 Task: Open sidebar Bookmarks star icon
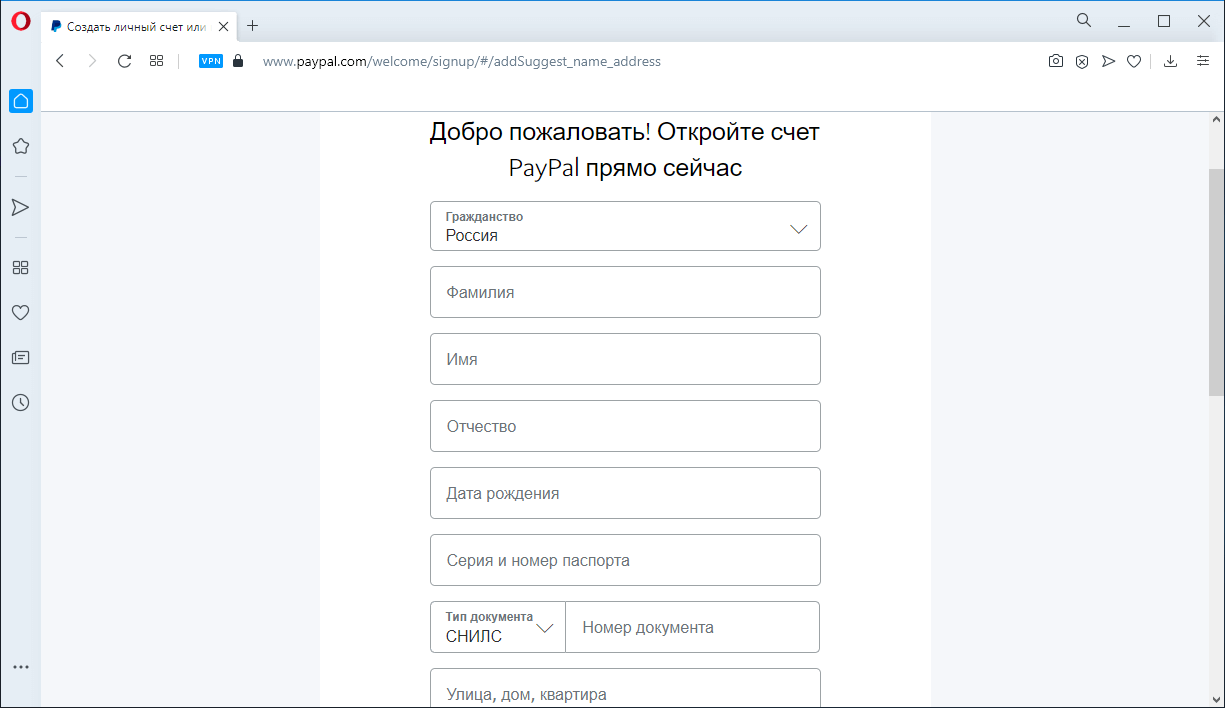[20, 146]
